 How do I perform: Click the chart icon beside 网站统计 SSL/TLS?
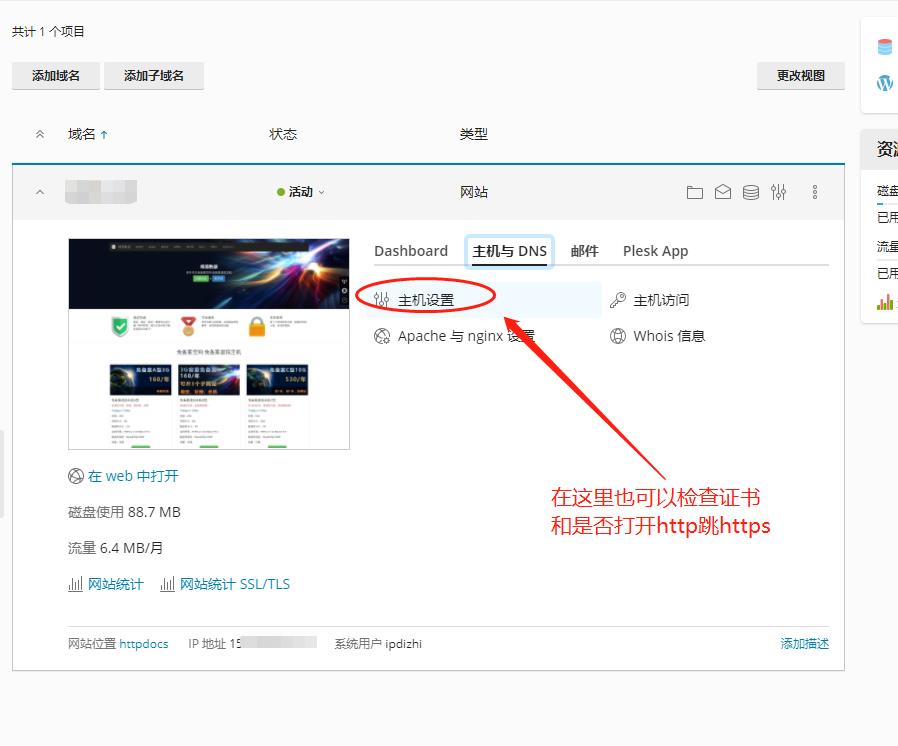167,584
